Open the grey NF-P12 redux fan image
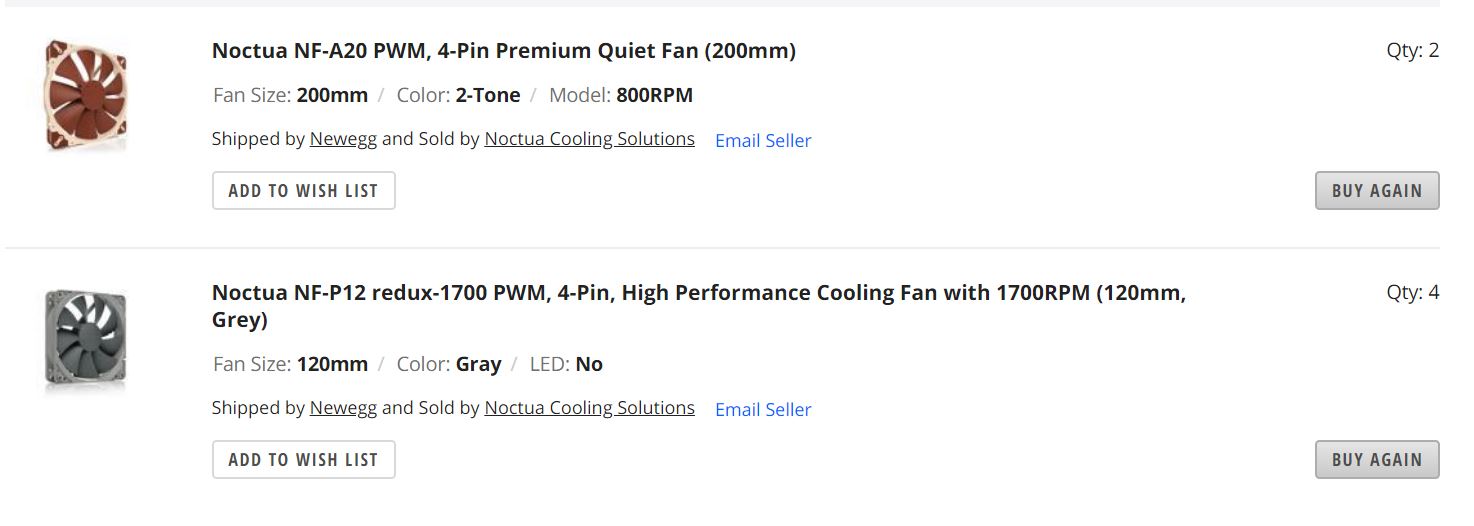 coord(86,339)
